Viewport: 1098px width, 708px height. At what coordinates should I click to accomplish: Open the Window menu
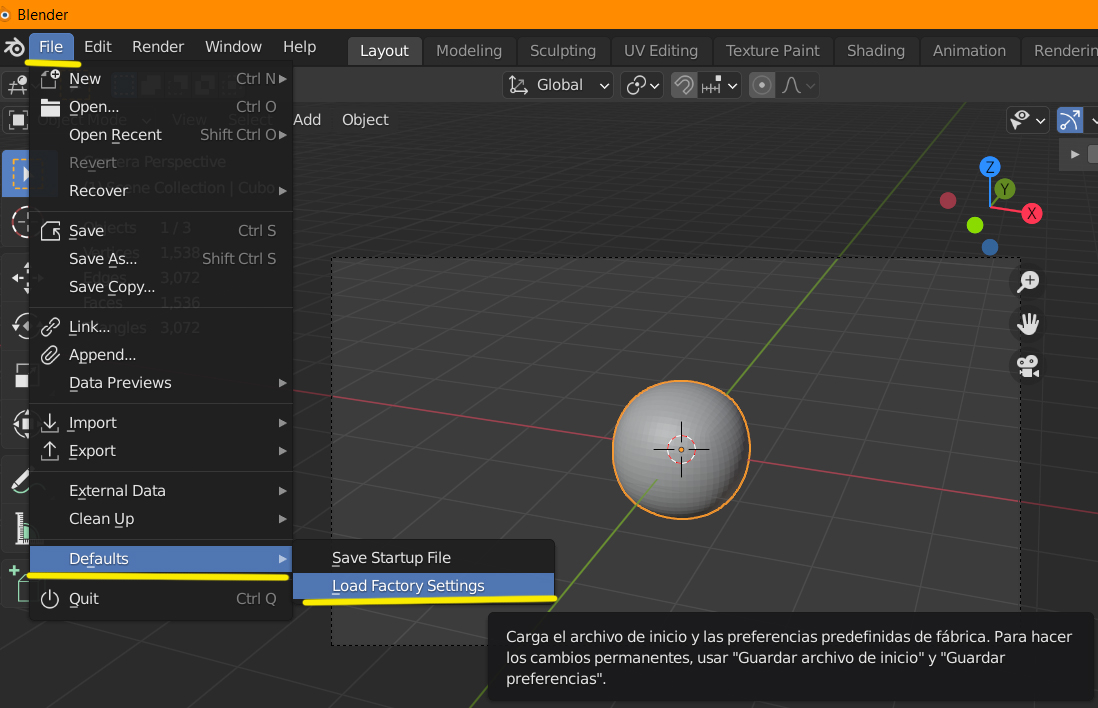233,47
